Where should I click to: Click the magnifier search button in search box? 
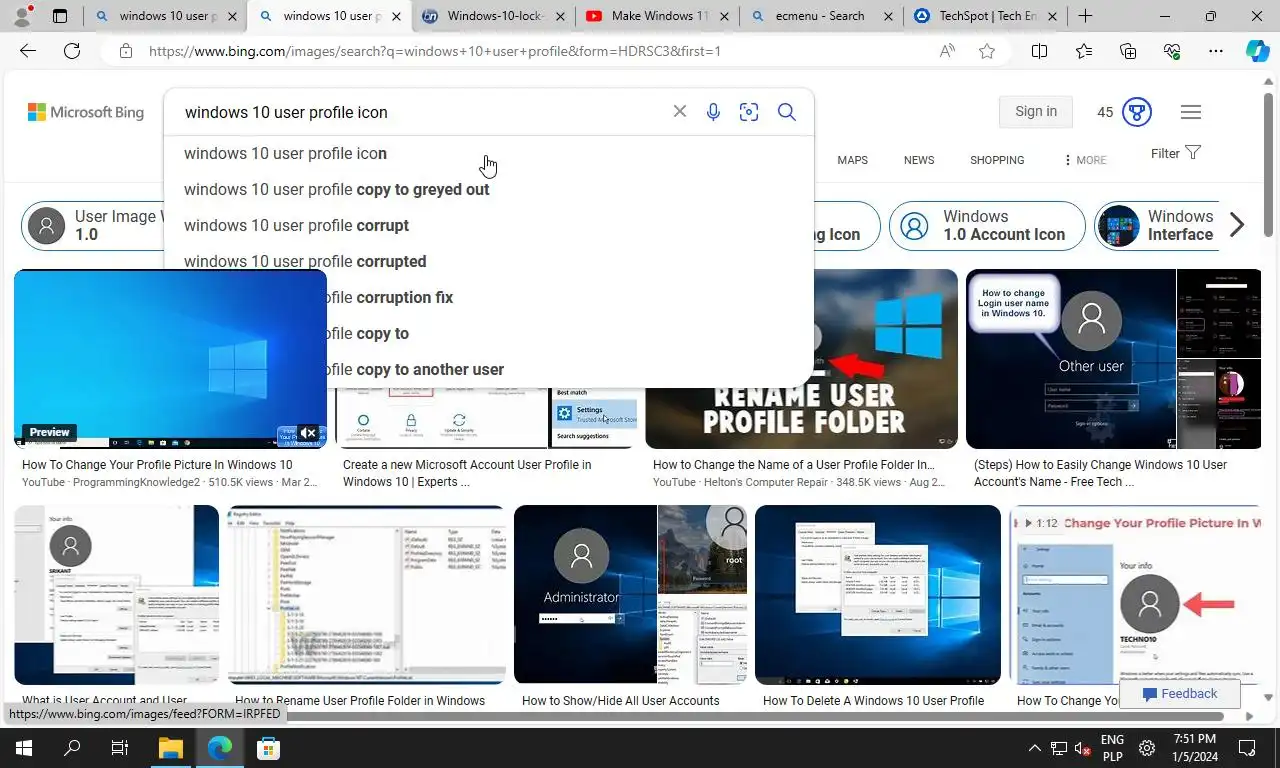coord(787,112)
